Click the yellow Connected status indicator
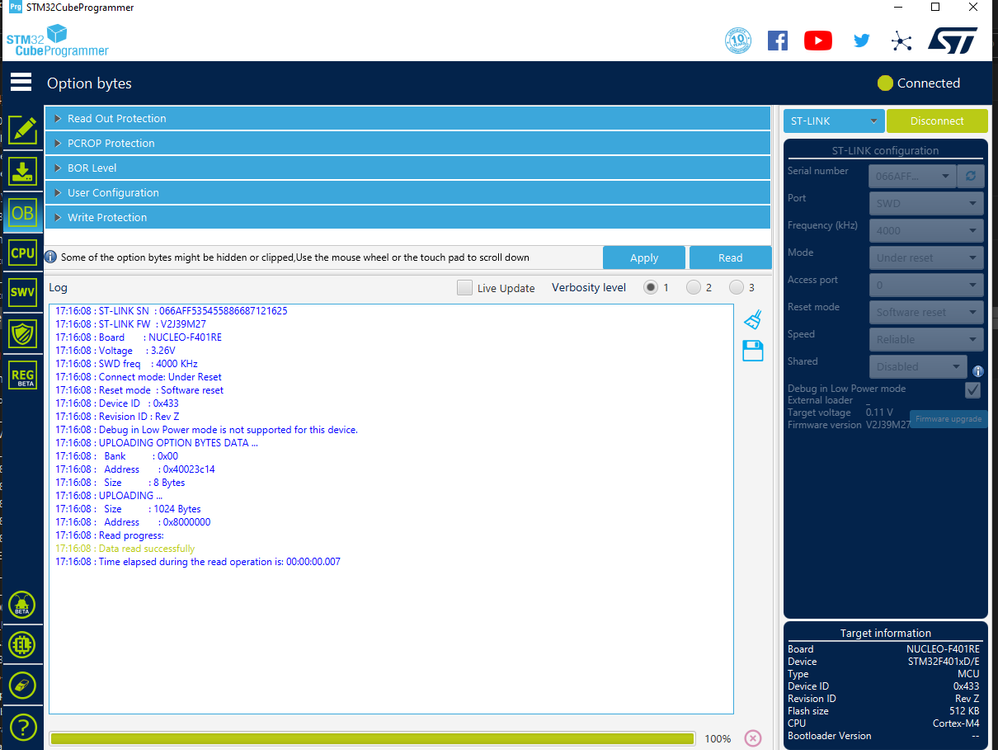Viewport: 998px width, 750px height. click(x=885, y=83)
